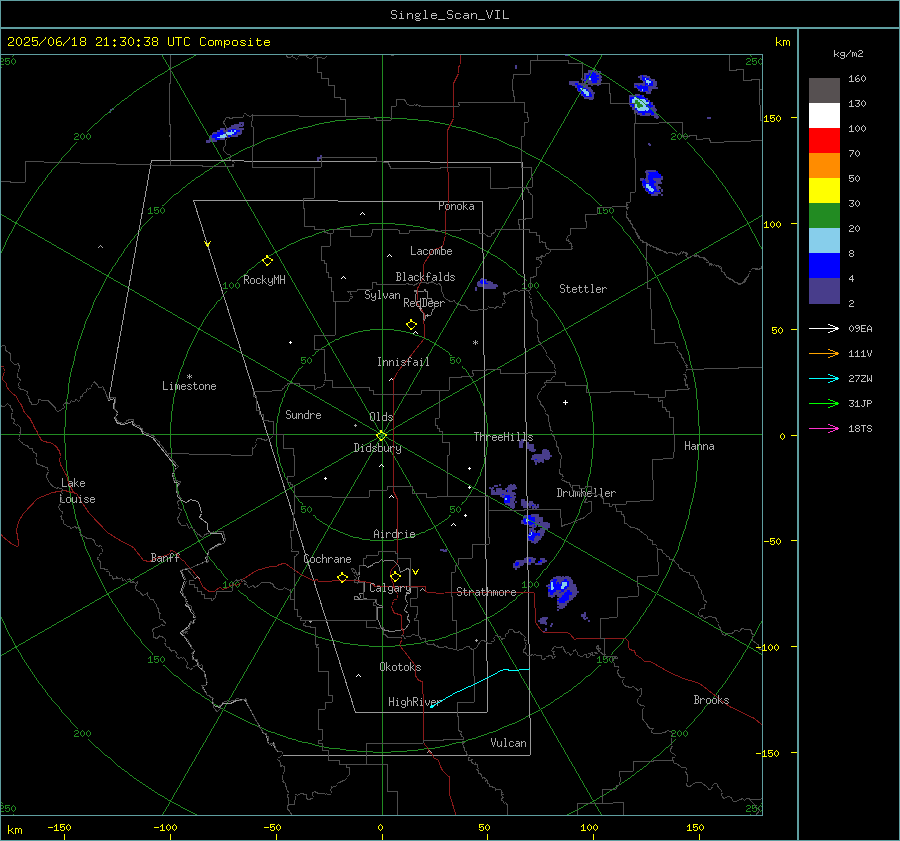The image size is (900, 841).
Task: Click the Vulcan label
Action: click(508, 743)
